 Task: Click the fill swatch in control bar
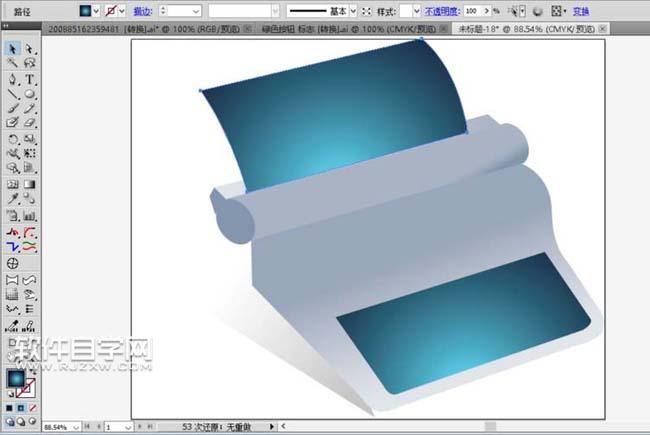(85, 11)
